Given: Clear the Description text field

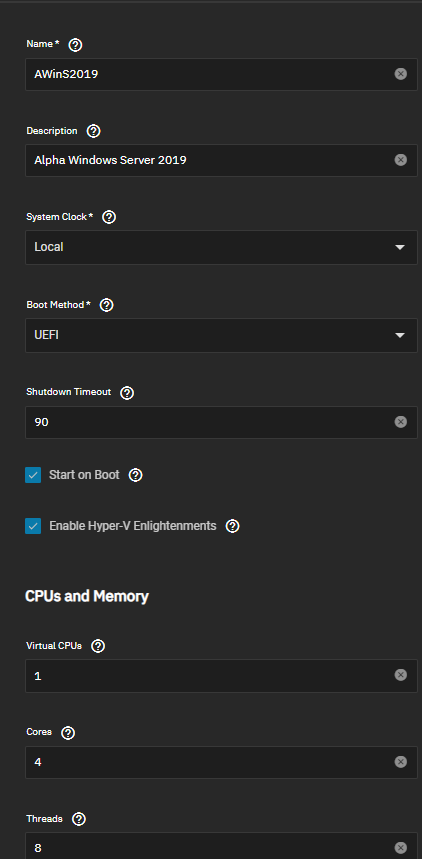Looking at the screenshot, I should tap(401, 160).
